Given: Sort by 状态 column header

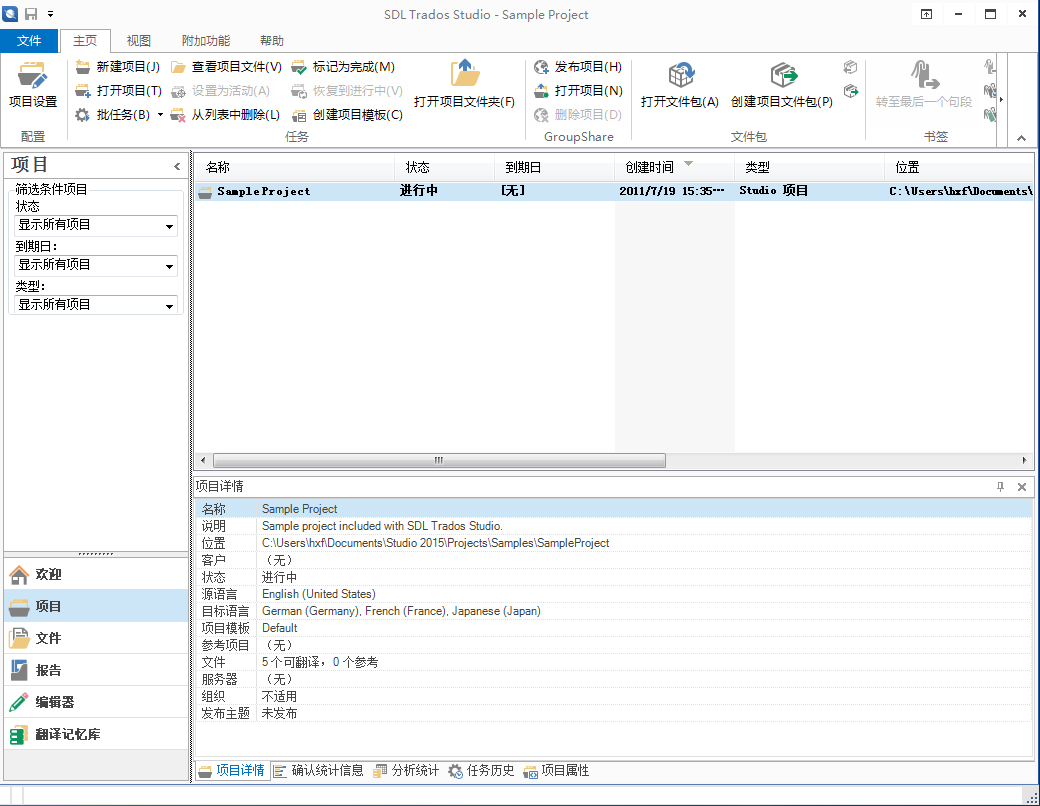Looking at the screenshot, I should pyautogui.click(x=445, y=167).
